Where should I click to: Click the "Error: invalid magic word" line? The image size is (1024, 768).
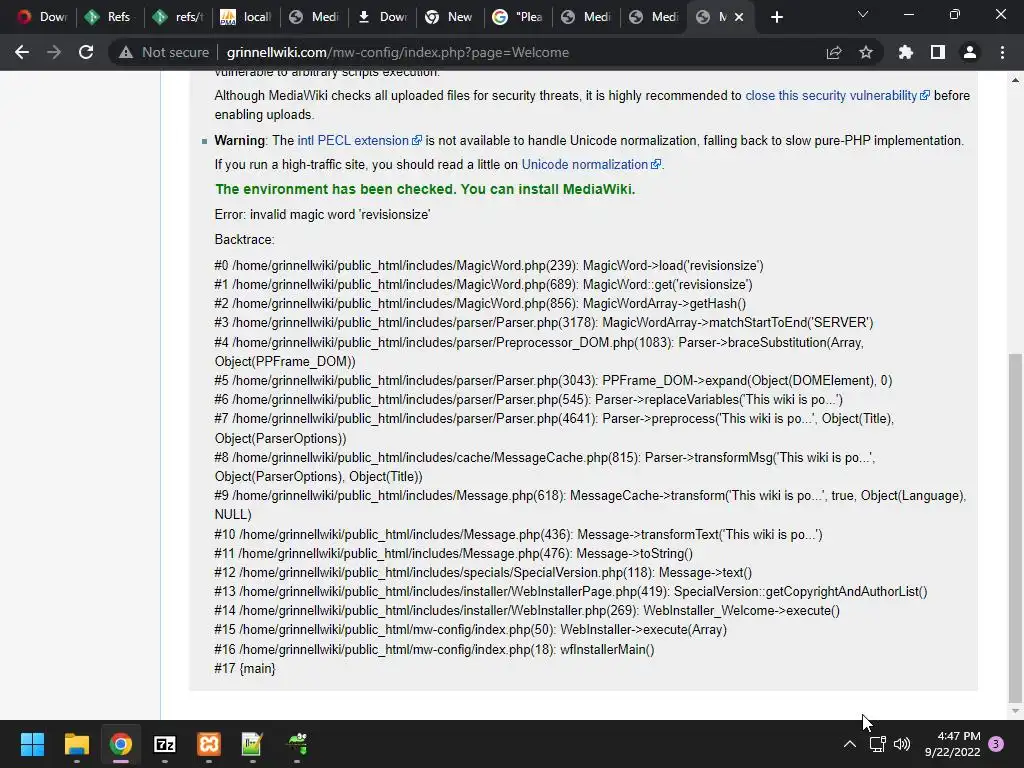(322, 214)
